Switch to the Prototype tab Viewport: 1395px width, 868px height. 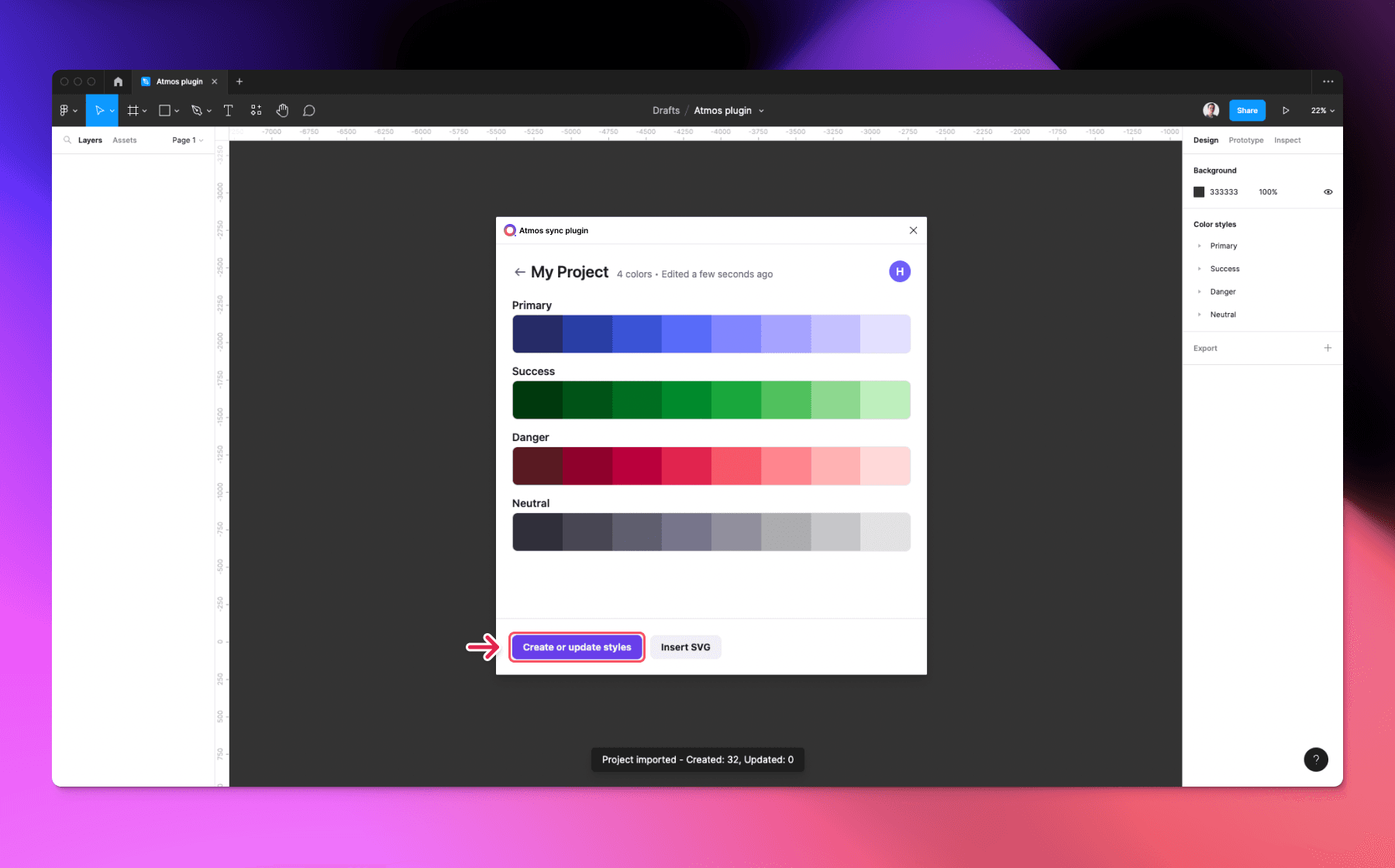coord(1245,139)
